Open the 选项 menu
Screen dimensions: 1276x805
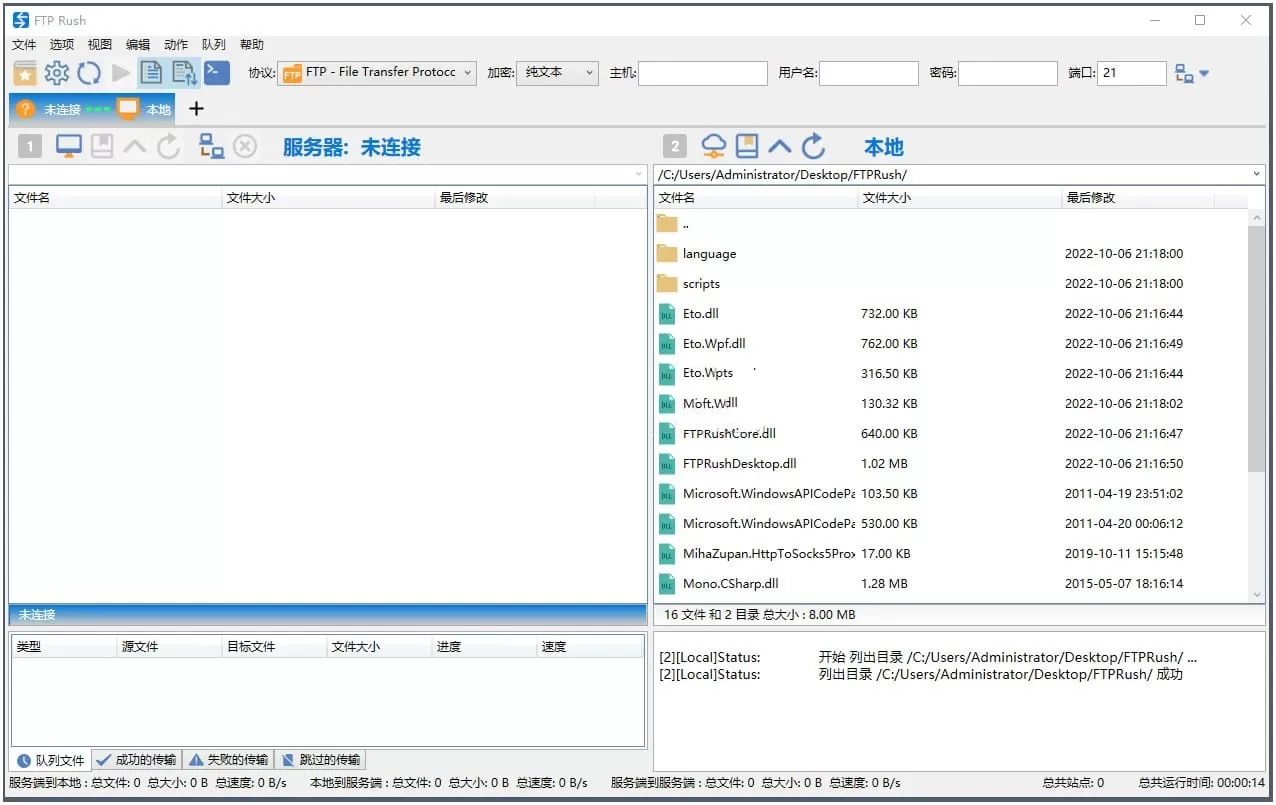62,45
